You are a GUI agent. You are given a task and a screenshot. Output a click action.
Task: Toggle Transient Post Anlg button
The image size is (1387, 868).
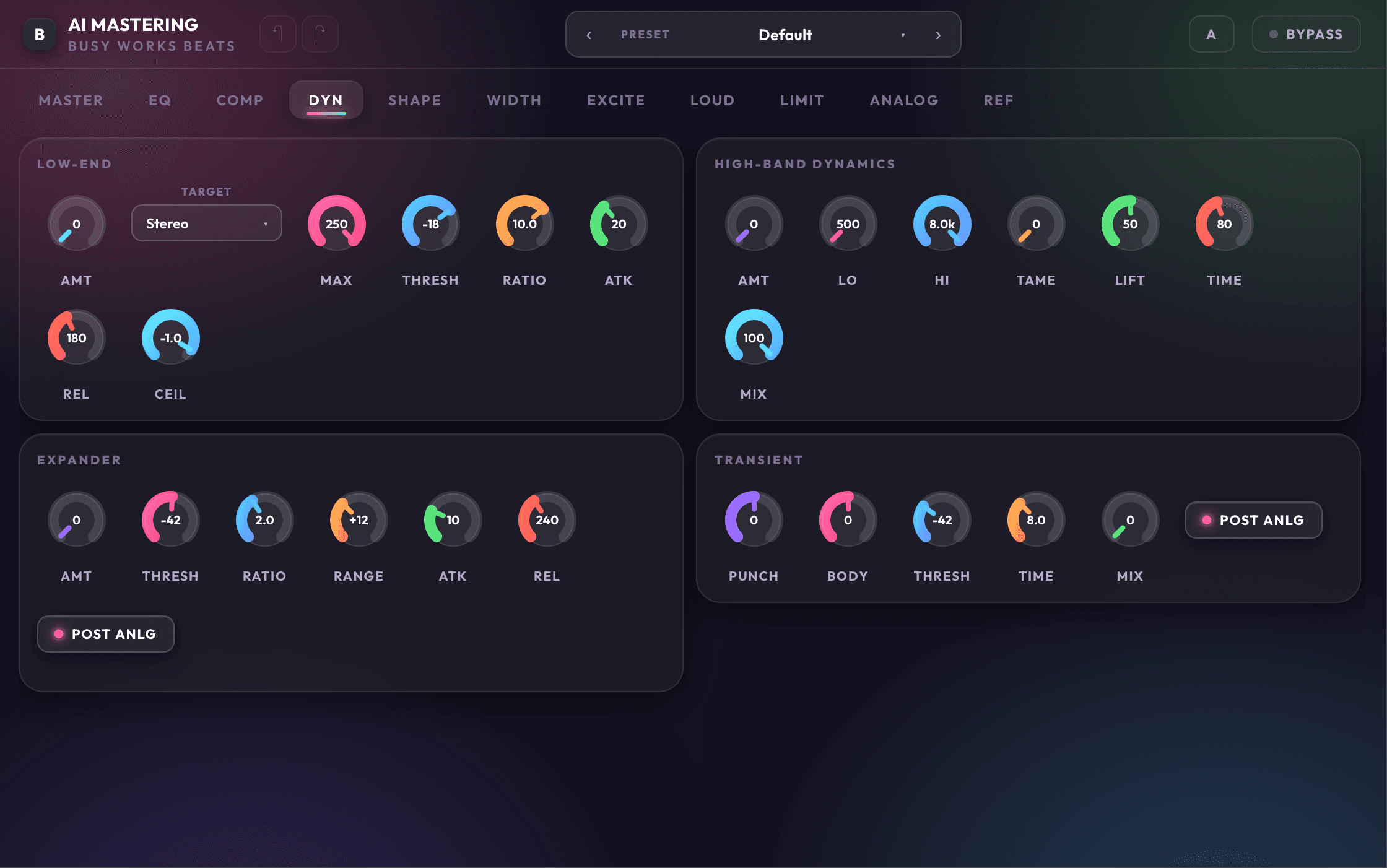point(1254,520)
